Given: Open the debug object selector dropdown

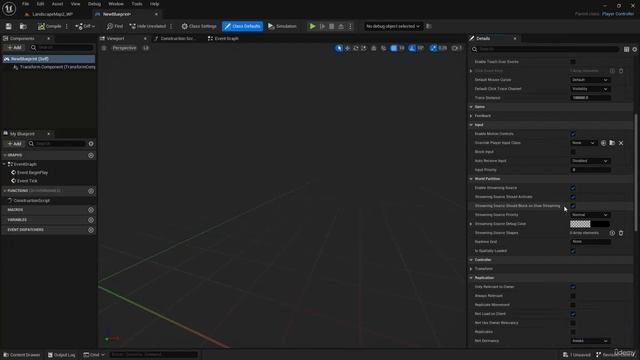Looking at the screenshot, I should point(393,26).
